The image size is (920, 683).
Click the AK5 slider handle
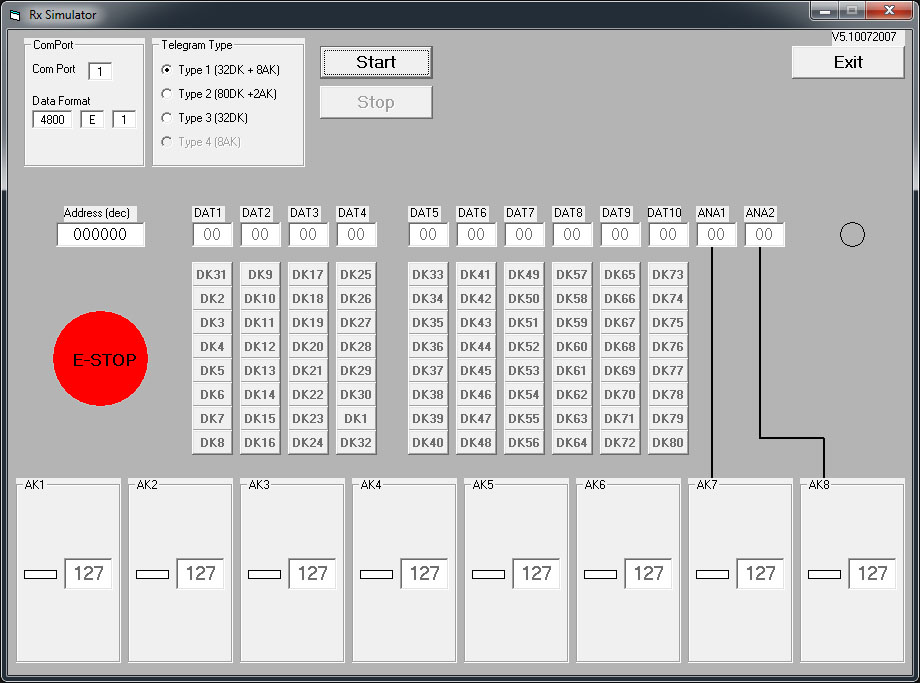[488, 574]
